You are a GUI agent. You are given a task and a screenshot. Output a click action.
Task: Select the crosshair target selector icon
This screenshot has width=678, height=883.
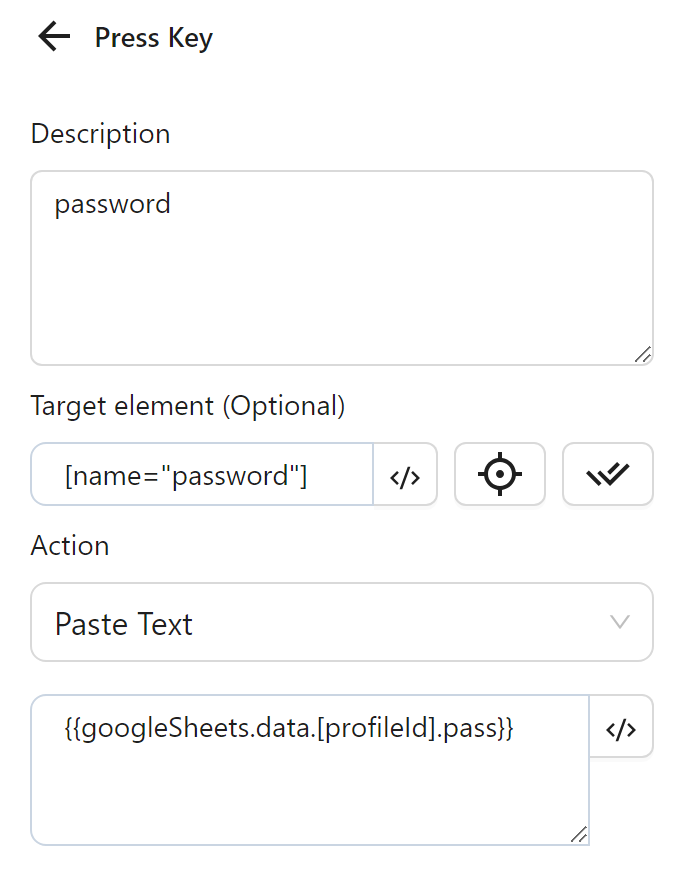(500, 474)
